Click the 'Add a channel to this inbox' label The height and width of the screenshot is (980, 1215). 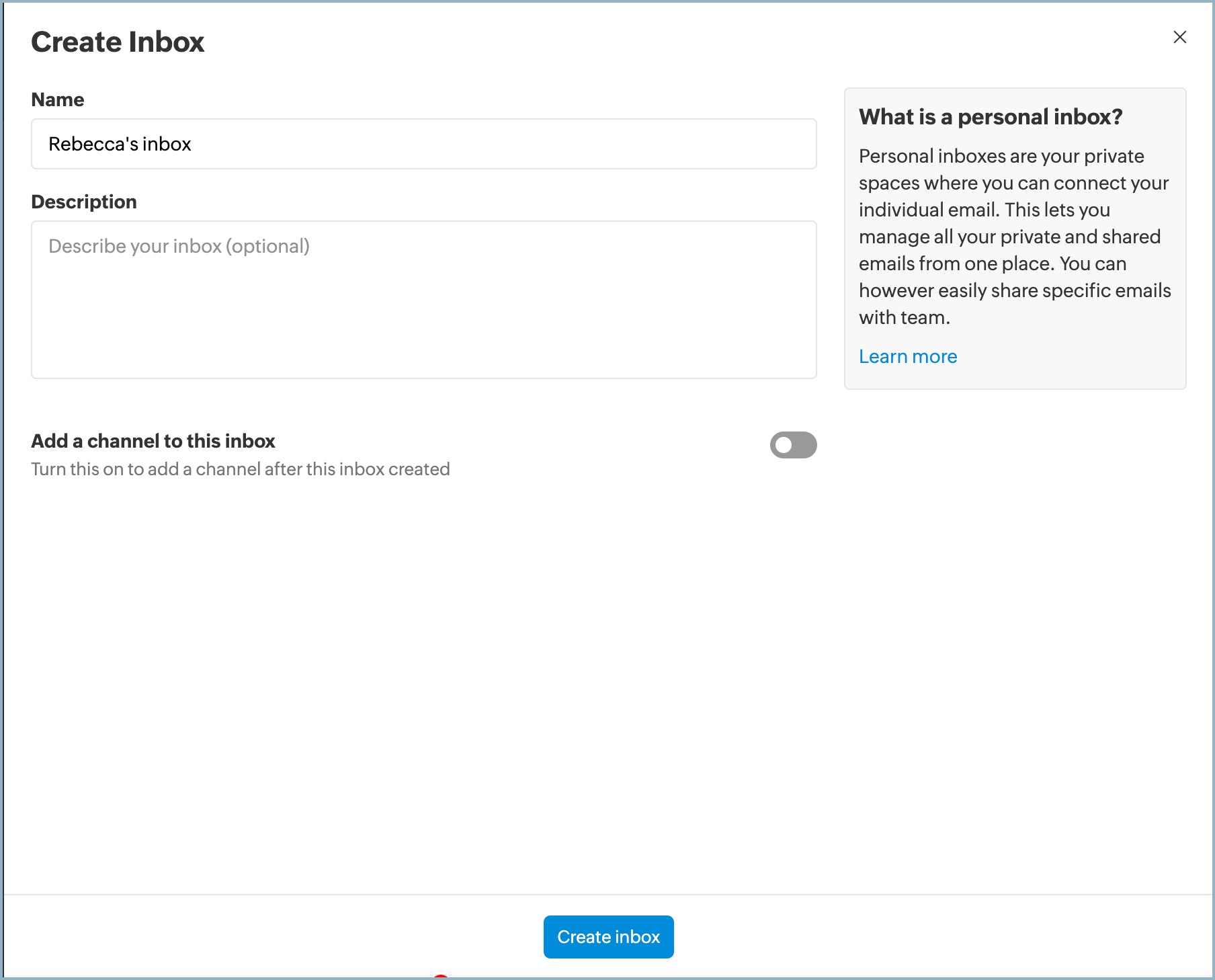(153, 441)
